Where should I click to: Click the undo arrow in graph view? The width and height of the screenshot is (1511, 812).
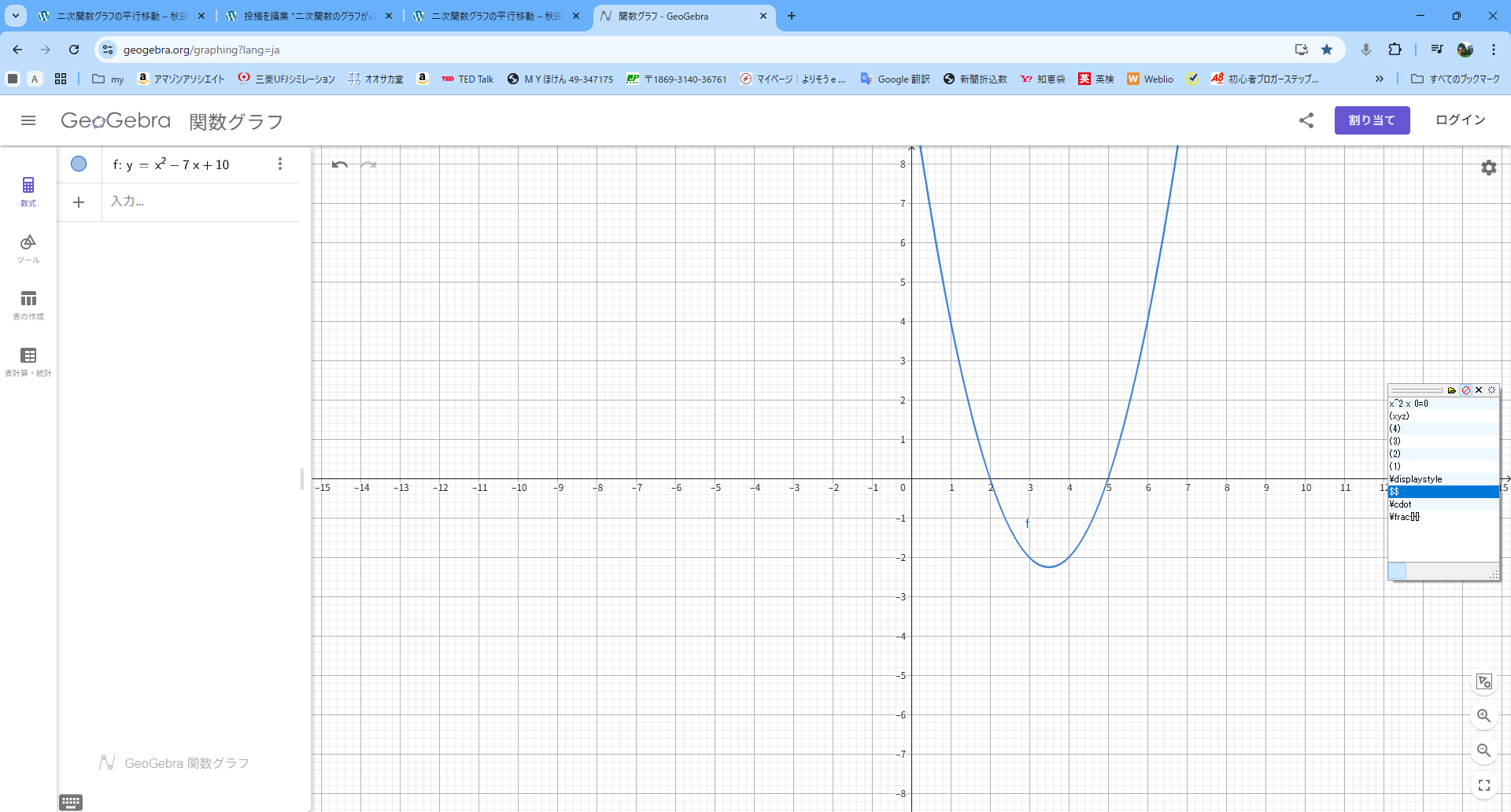[x=340, y=164]
